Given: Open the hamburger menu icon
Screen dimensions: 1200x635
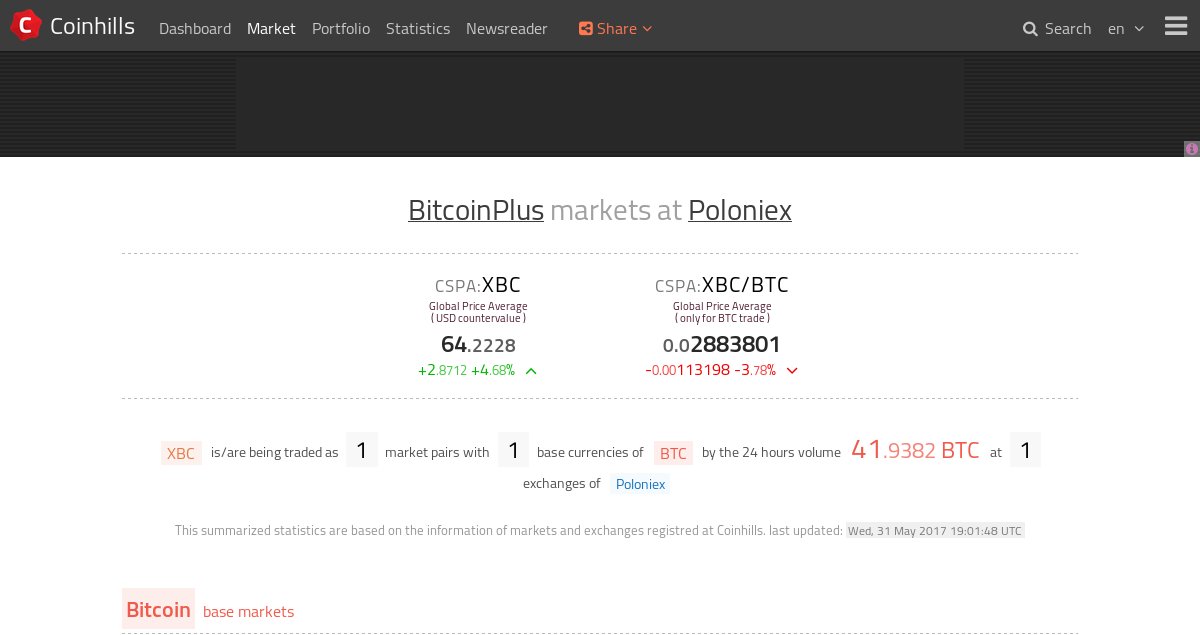Looking at the screenshot, I should [1176, 27].
